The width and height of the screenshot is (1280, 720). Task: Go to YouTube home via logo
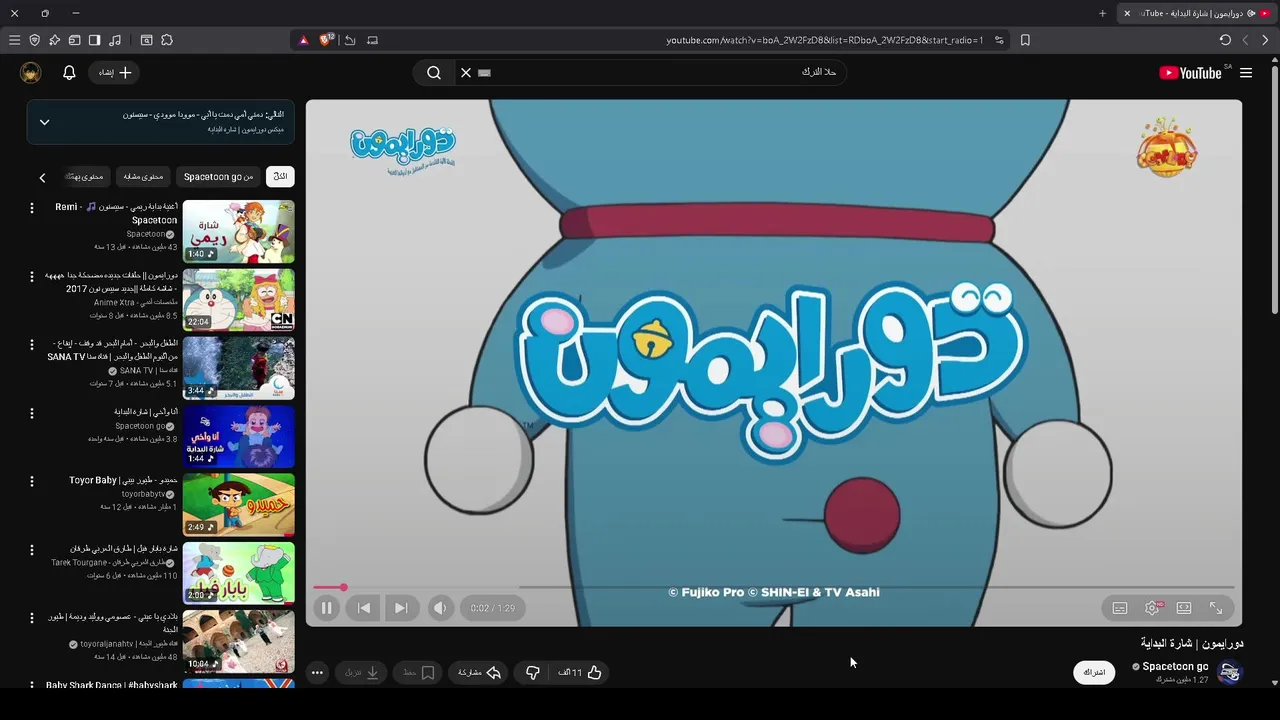click(1190, 73)
